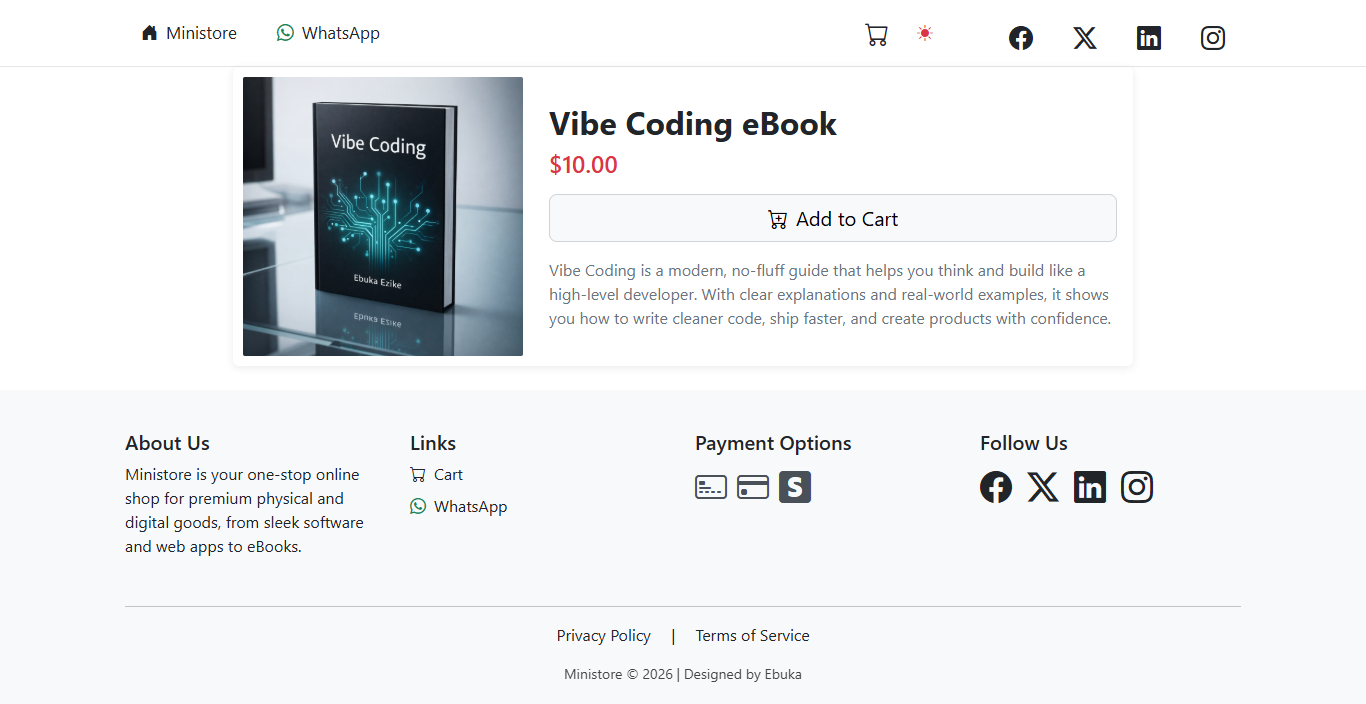Open LinkedIn icon under Follow Us

[x=1090, y=487]
